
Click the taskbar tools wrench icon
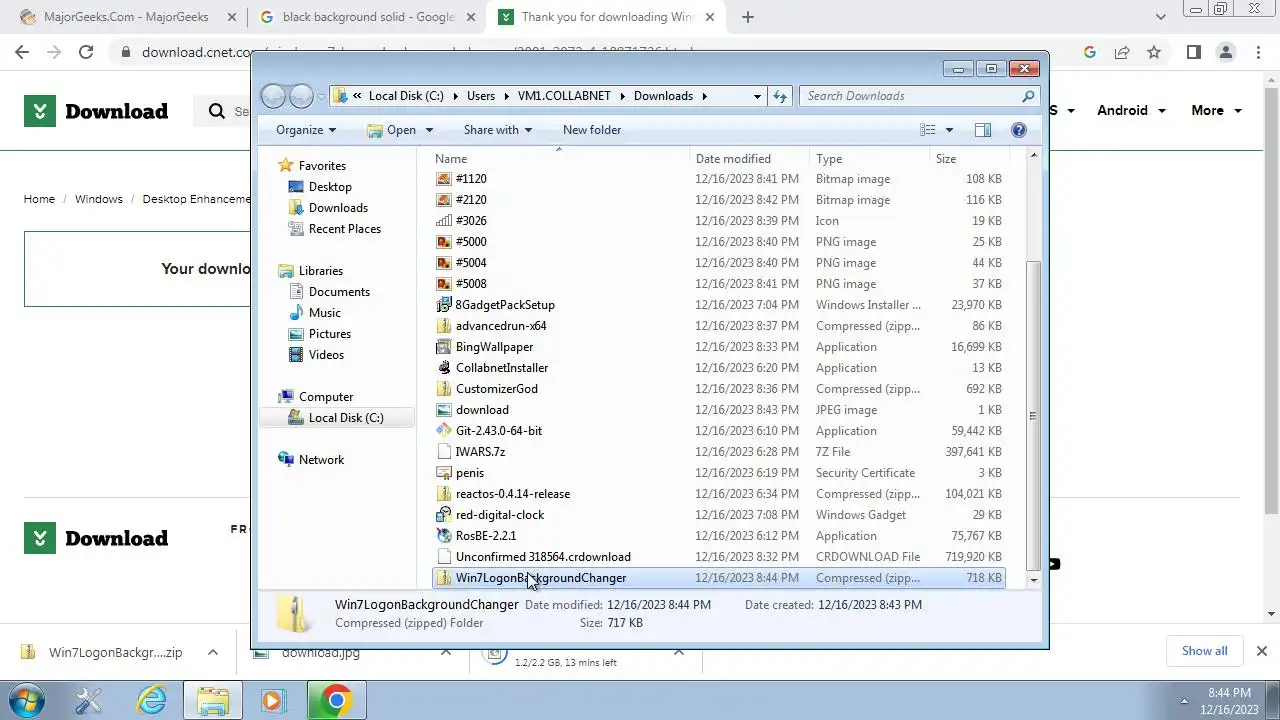click(x=89, y=701)
